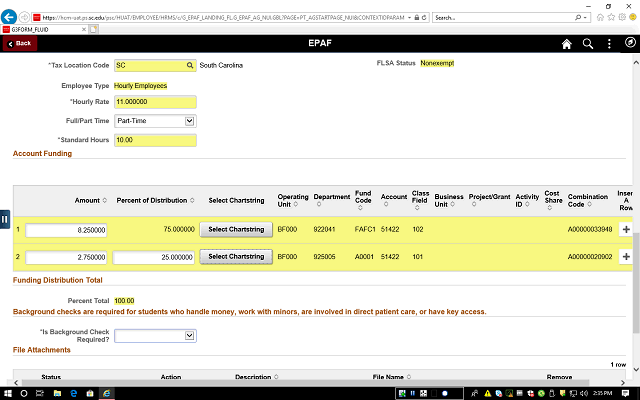The width and height of the screenshot is (640, 400).
Task: Click the Hourly Rate input field
Action: 155,102
